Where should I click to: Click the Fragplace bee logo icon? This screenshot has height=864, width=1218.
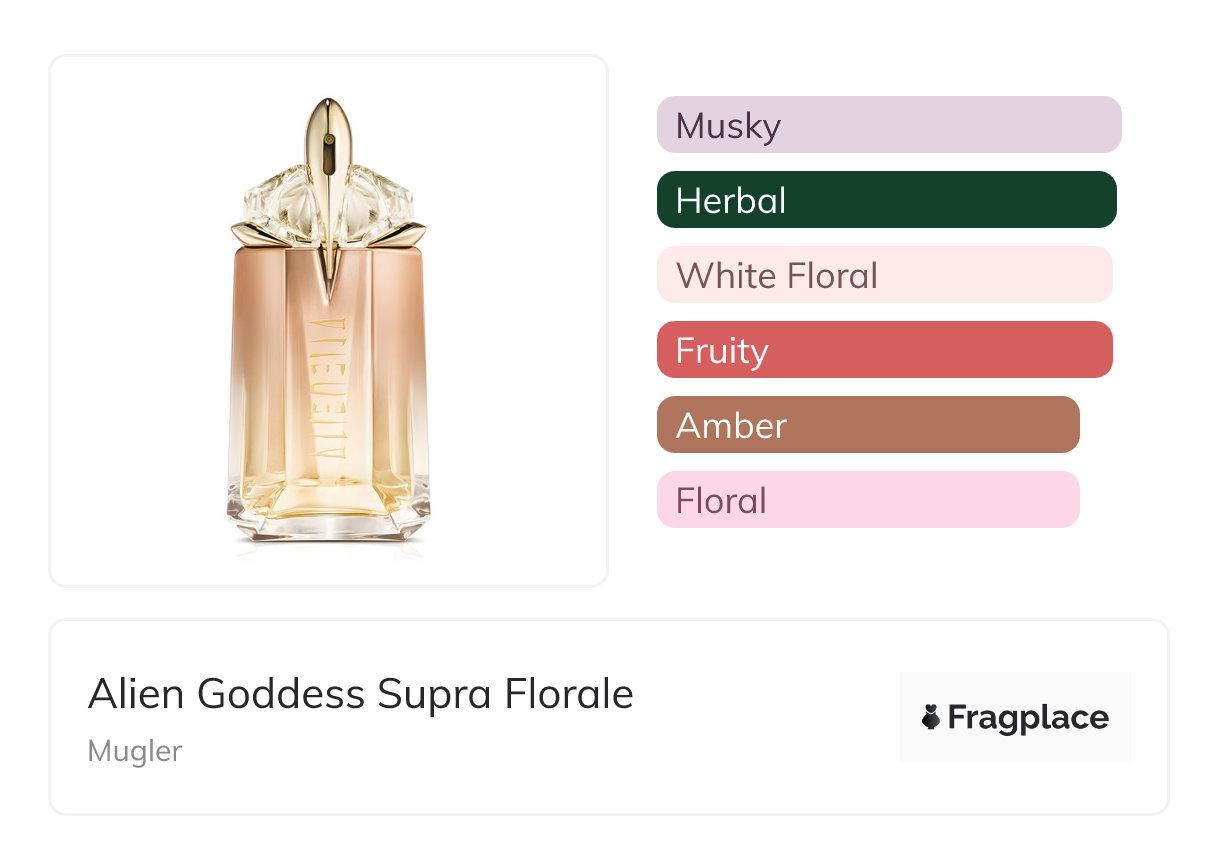(x=931, y=717)
